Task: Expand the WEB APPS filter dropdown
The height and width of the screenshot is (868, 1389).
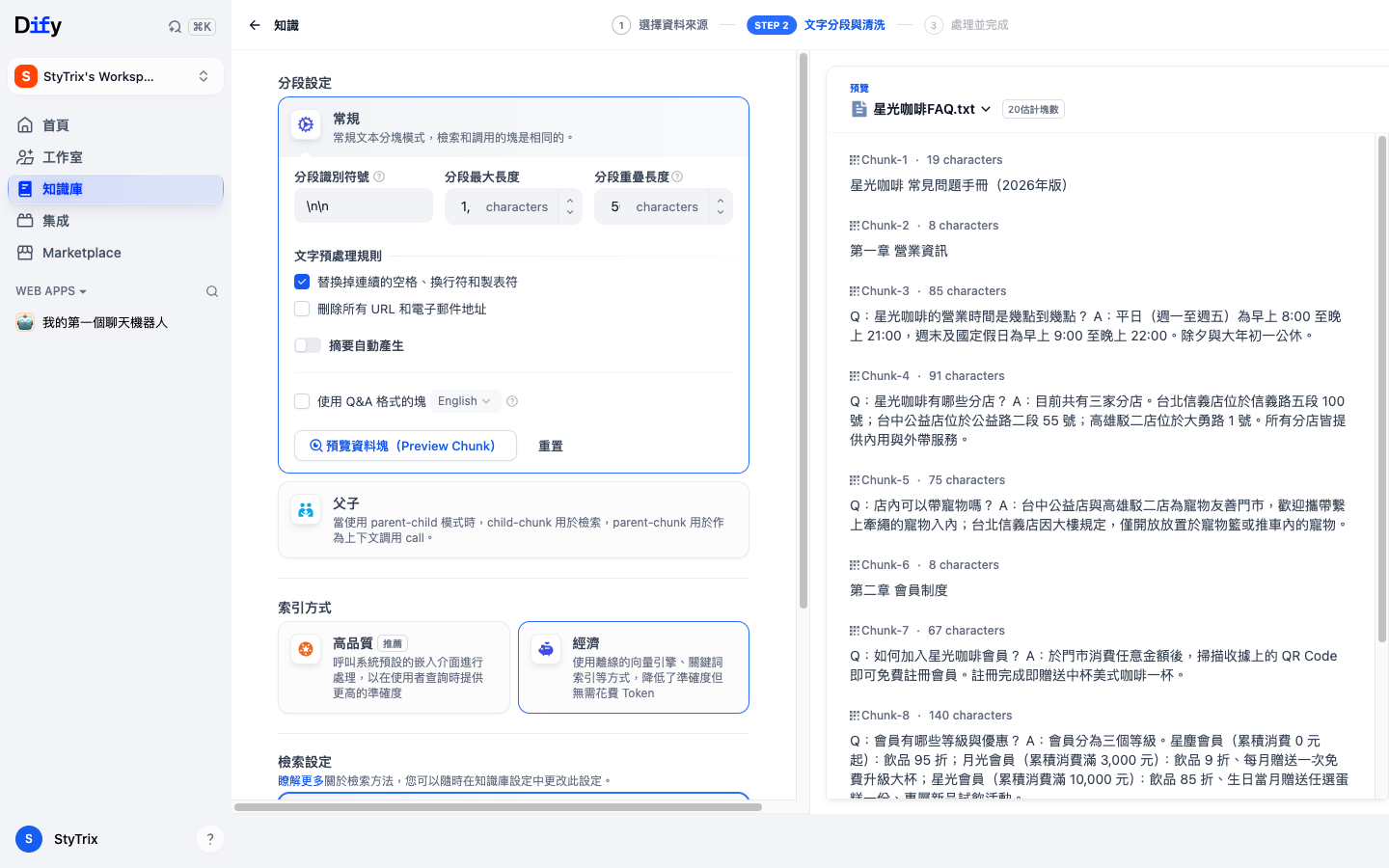Action: pos(51,291)
